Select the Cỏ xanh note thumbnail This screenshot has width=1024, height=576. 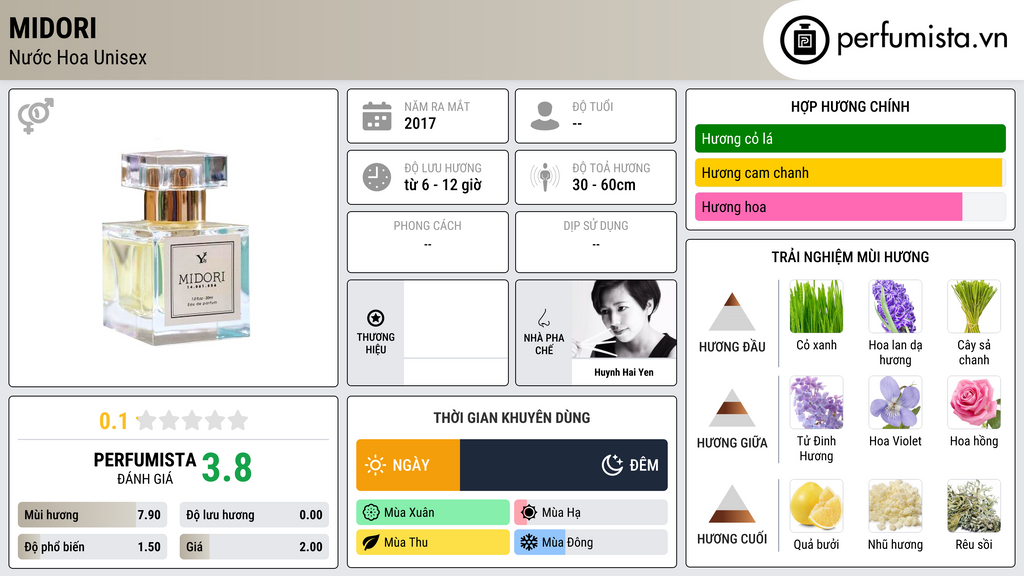coord(816,306)
